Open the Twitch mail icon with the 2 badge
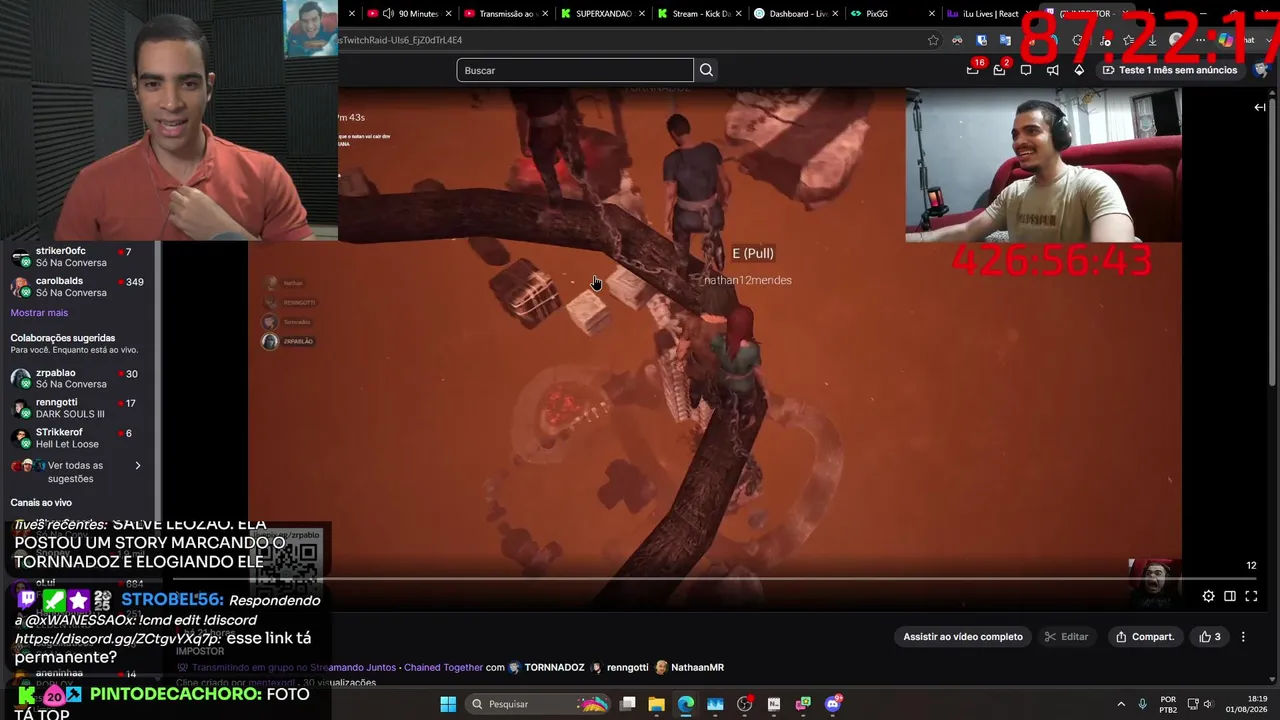 [x=999, y=70]
